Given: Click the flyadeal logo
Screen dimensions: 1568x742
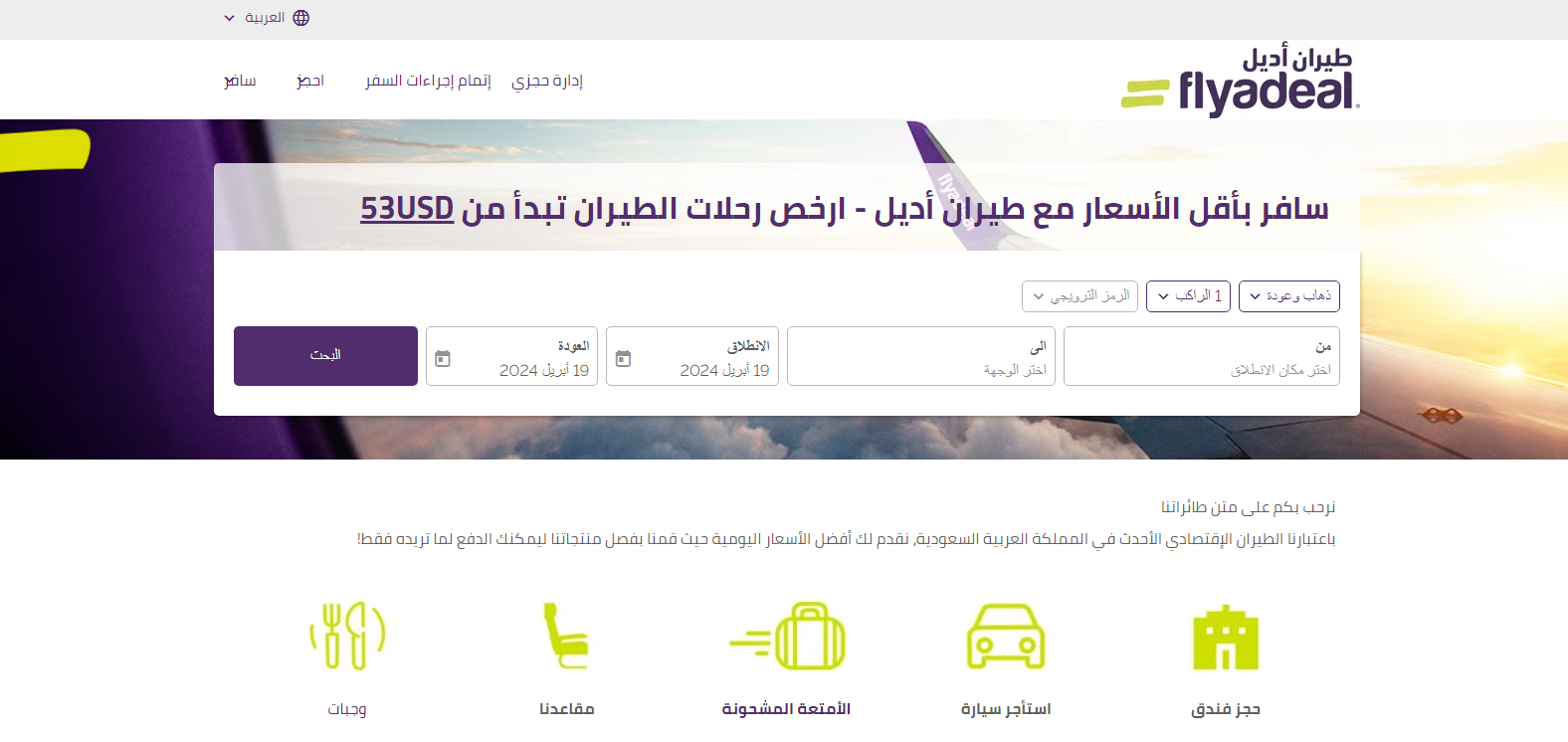Looking at the screenshot, I should [1240, 81].
